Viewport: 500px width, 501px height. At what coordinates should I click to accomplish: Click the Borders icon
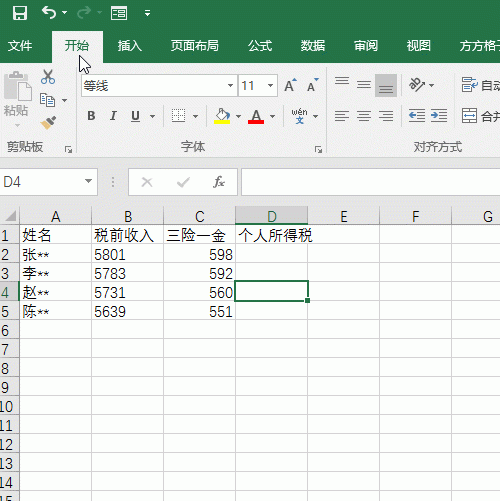[178, 116]
